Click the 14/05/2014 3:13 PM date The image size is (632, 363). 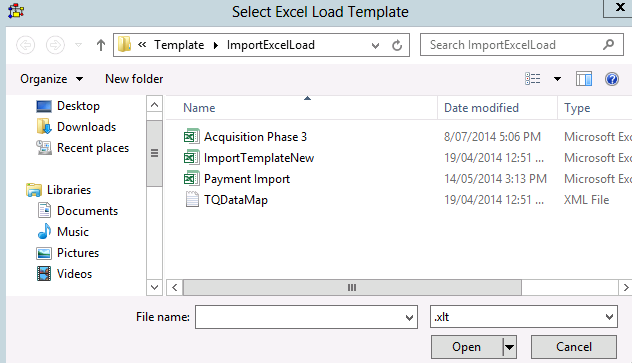pos(495,179)
